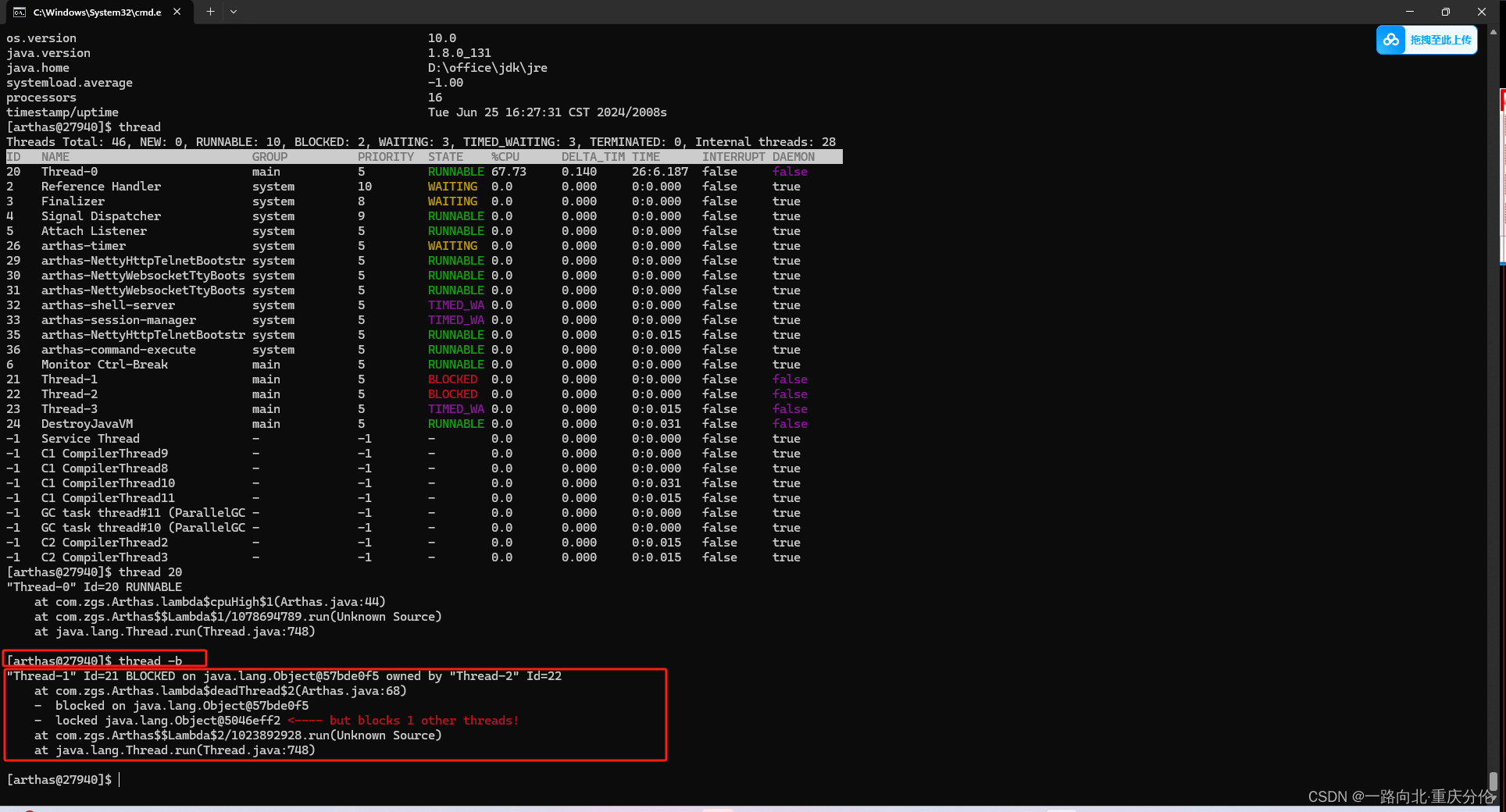Click the Thread-3 name cell
This screenshot has width=1506, height=812.
(x=70, y=409)
